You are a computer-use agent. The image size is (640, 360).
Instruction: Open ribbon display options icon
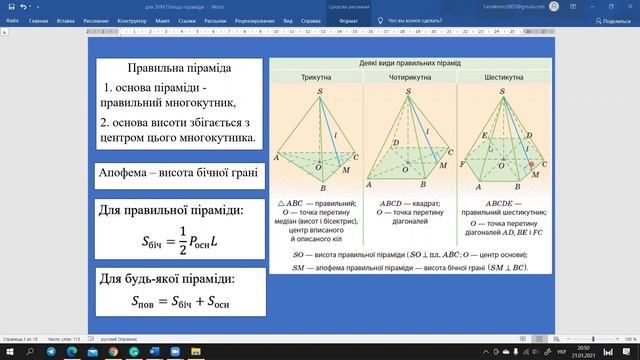coord(573,7)
